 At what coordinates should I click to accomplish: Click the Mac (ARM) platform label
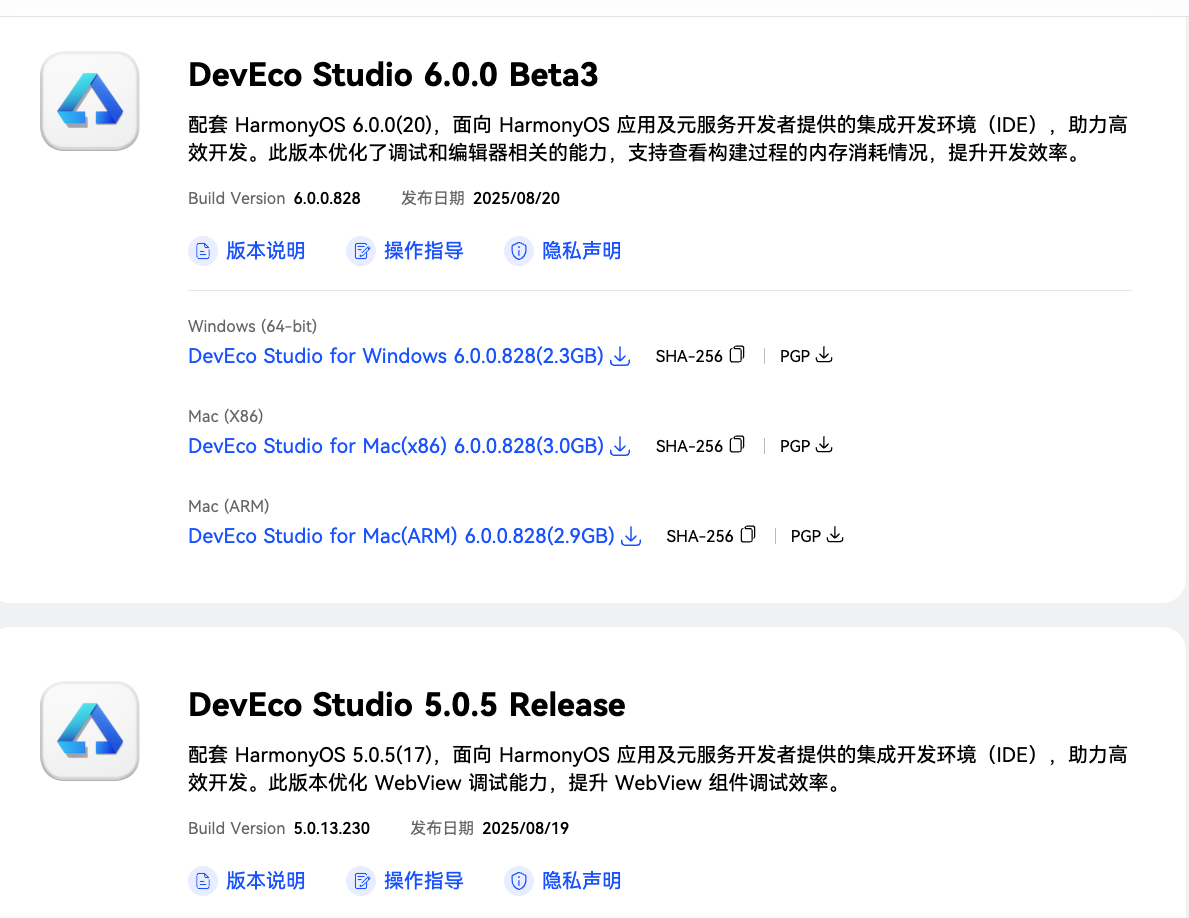[228, 506]
